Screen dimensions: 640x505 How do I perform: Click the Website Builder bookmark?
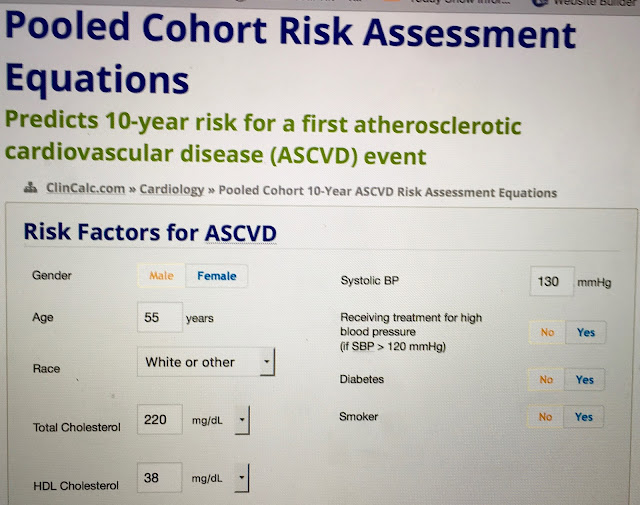click(x=588, y=2)
